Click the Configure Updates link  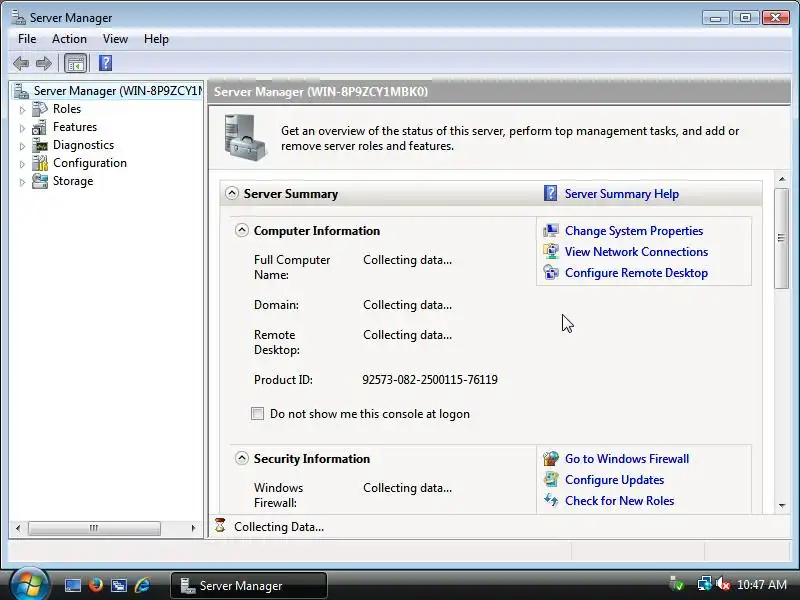(614, 480)
